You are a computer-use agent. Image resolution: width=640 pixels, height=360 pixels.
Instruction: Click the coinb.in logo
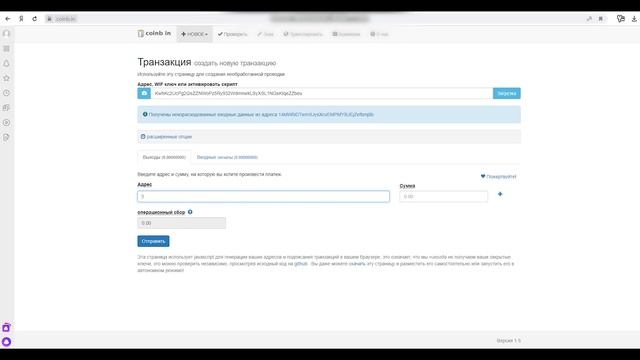pos(154,33)
